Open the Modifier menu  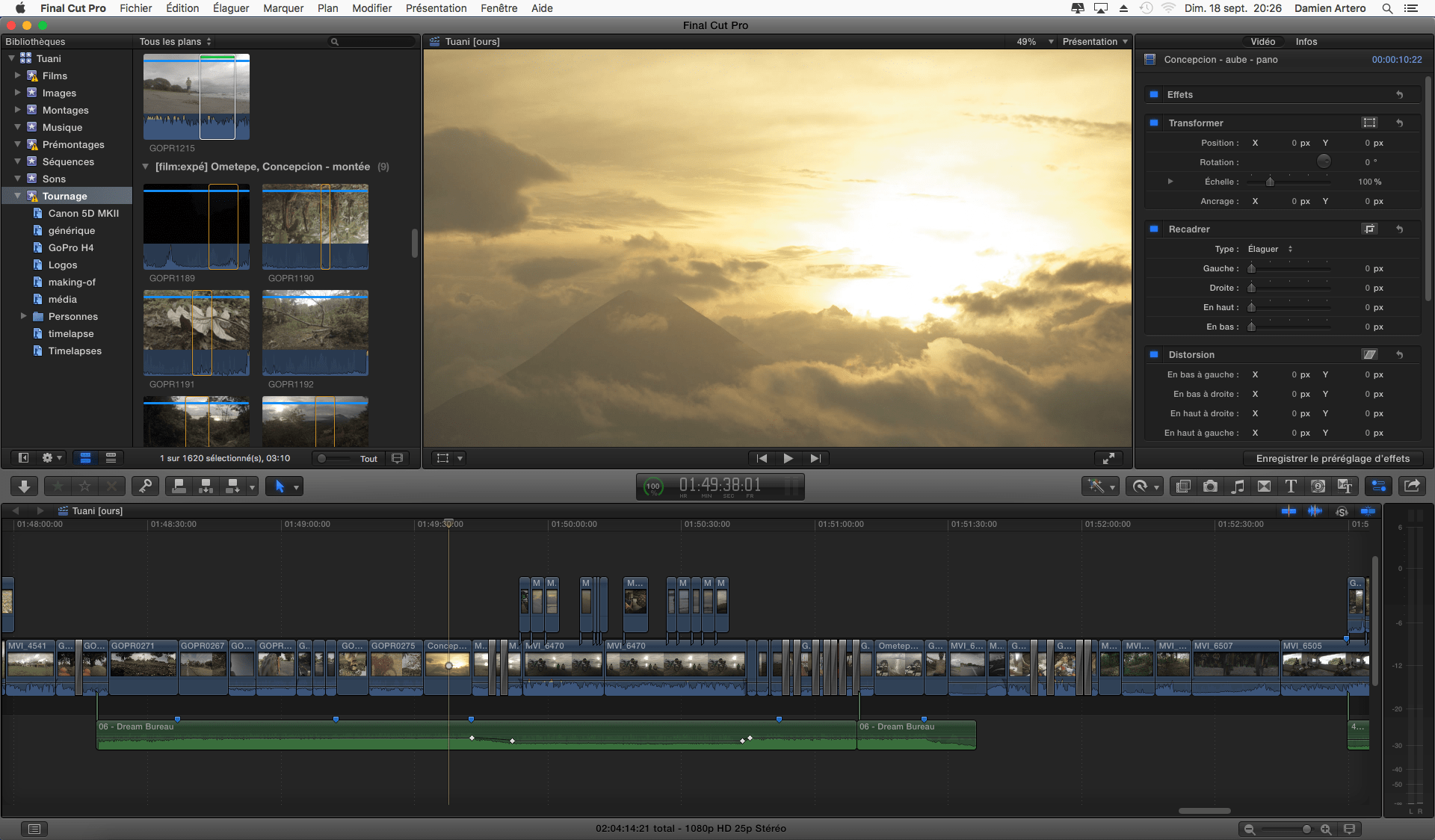click(371, 8)
